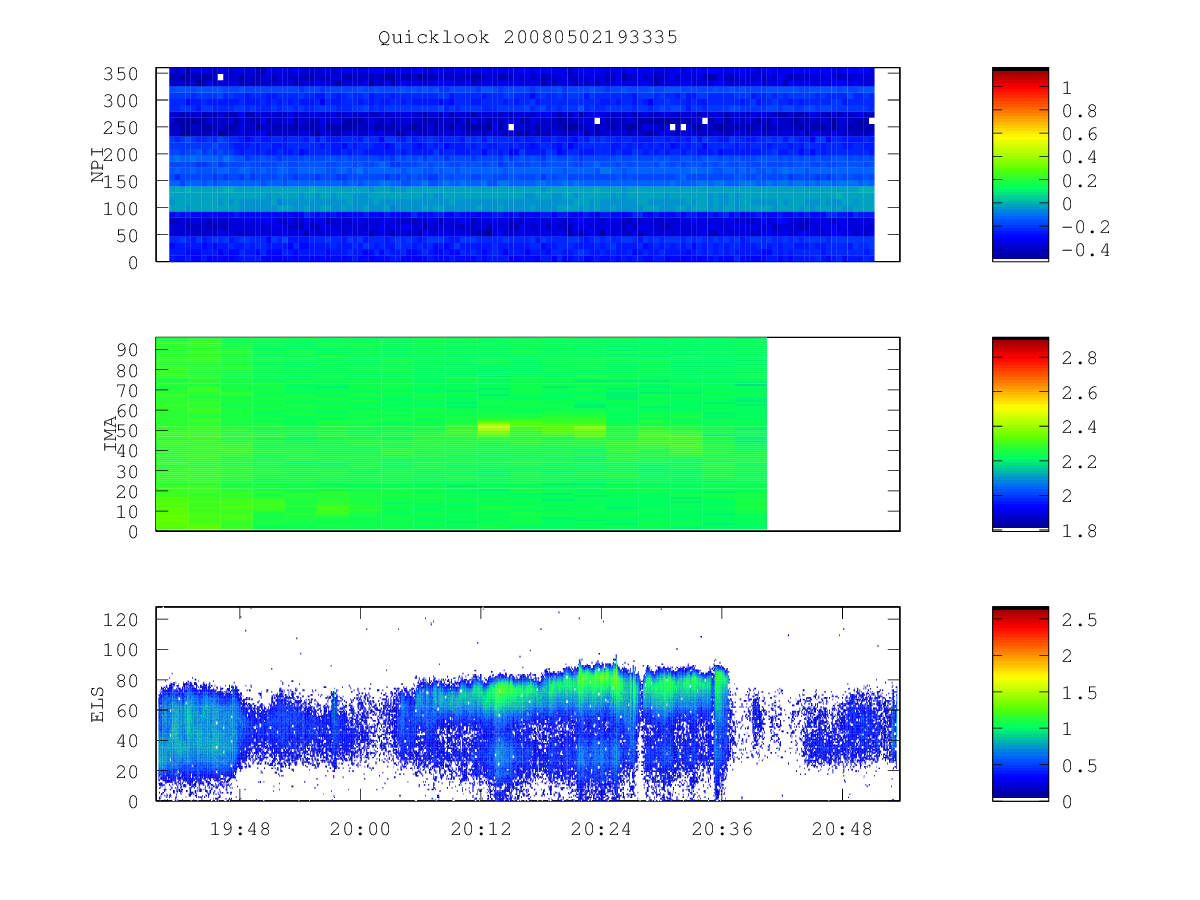
Task: Click the white missing-data pixel near NPI 350
Action: pos(220,77)
